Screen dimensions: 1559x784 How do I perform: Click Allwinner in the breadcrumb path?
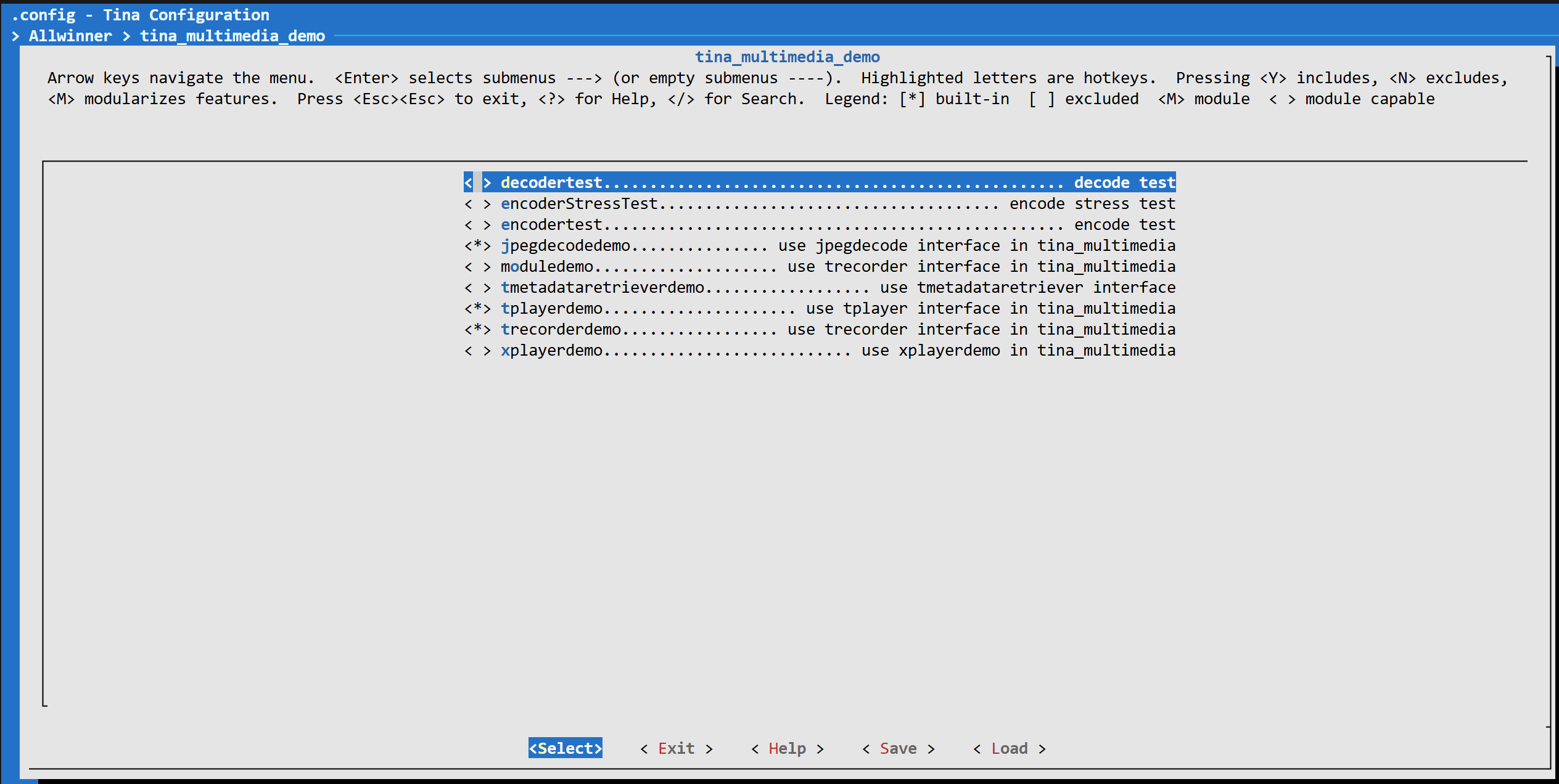click(70, 36)
